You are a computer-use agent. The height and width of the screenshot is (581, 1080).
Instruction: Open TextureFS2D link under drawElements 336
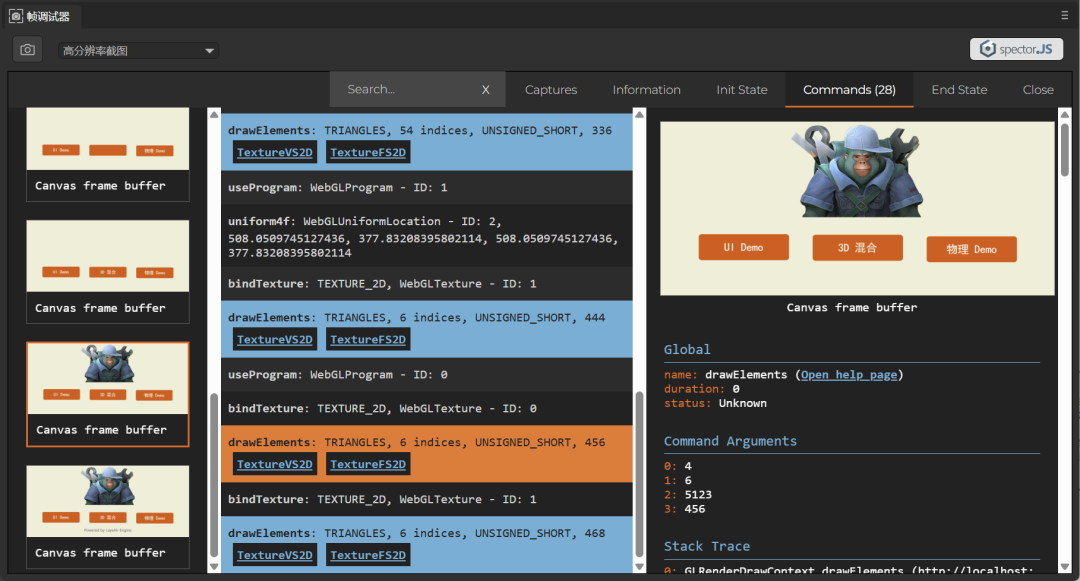(368, 152)
